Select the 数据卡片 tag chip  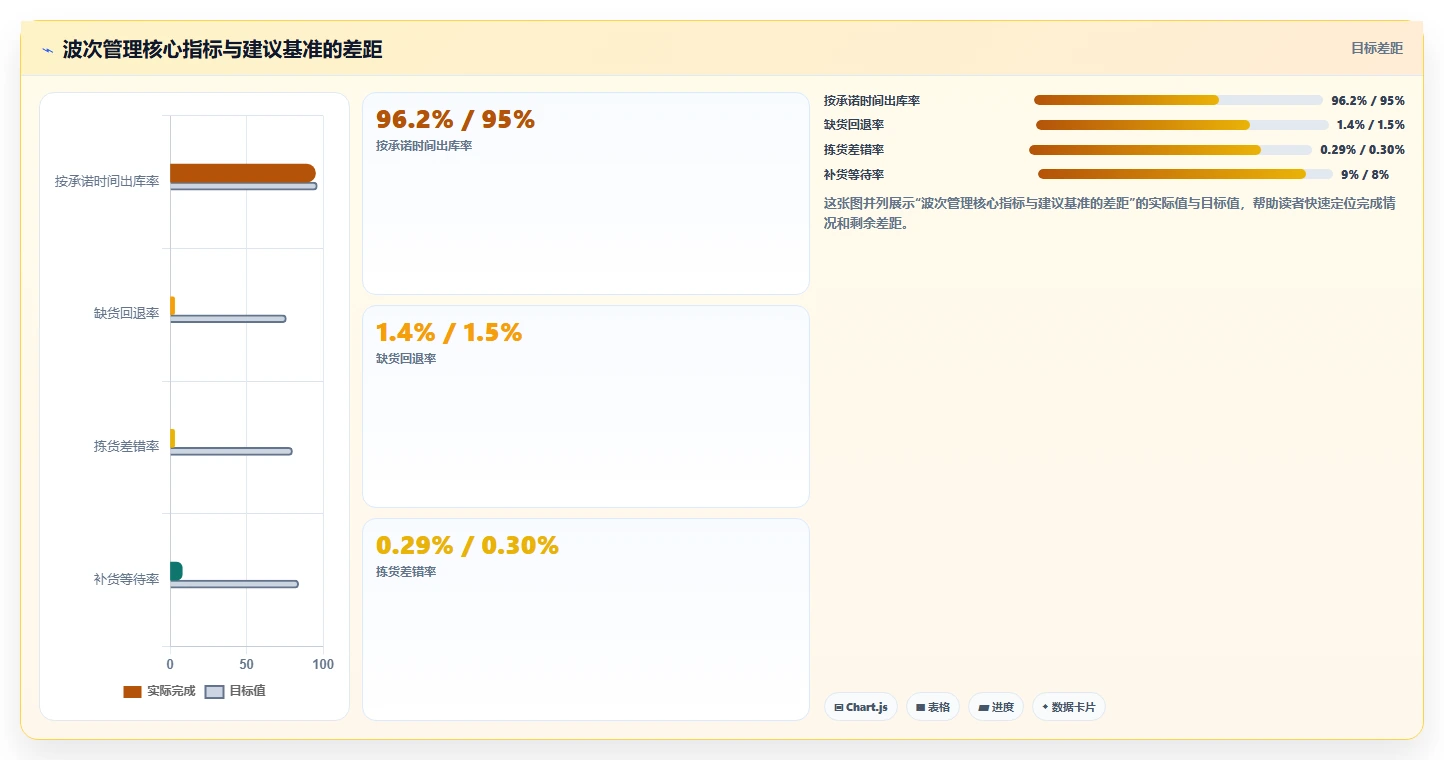[x=1069, y=707]
